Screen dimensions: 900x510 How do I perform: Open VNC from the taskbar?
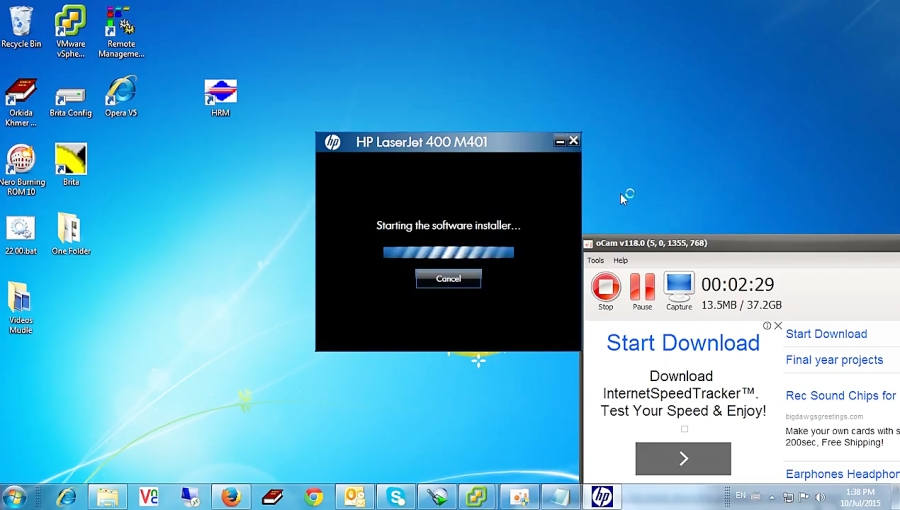pyautogui.click(x=149, y=496)
